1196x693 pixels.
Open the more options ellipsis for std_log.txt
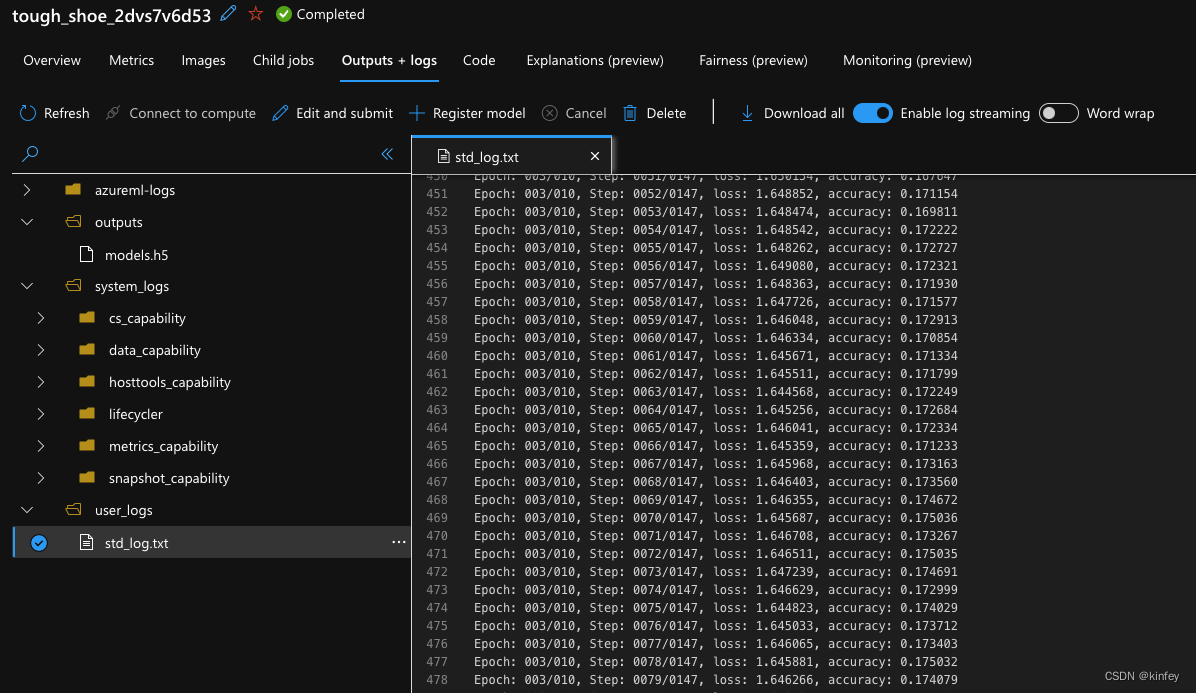click(x=398, y=542)
